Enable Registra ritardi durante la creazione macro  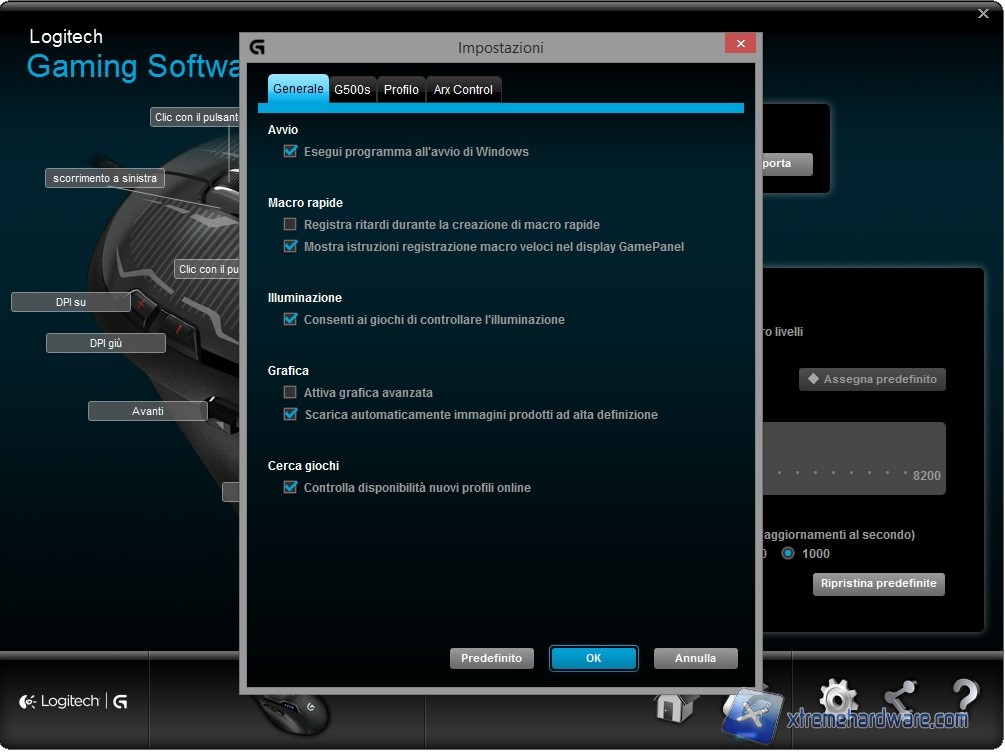(x=290, y=225)
